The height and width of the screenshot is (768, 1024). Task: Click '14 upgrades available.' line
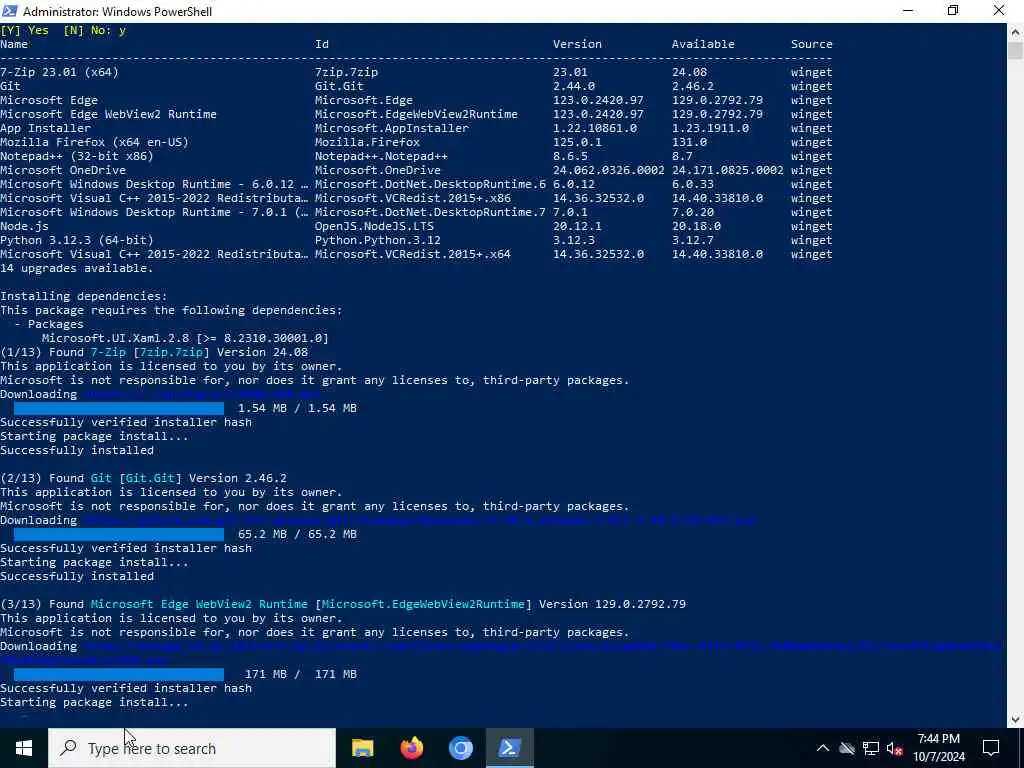click(76, 268)
